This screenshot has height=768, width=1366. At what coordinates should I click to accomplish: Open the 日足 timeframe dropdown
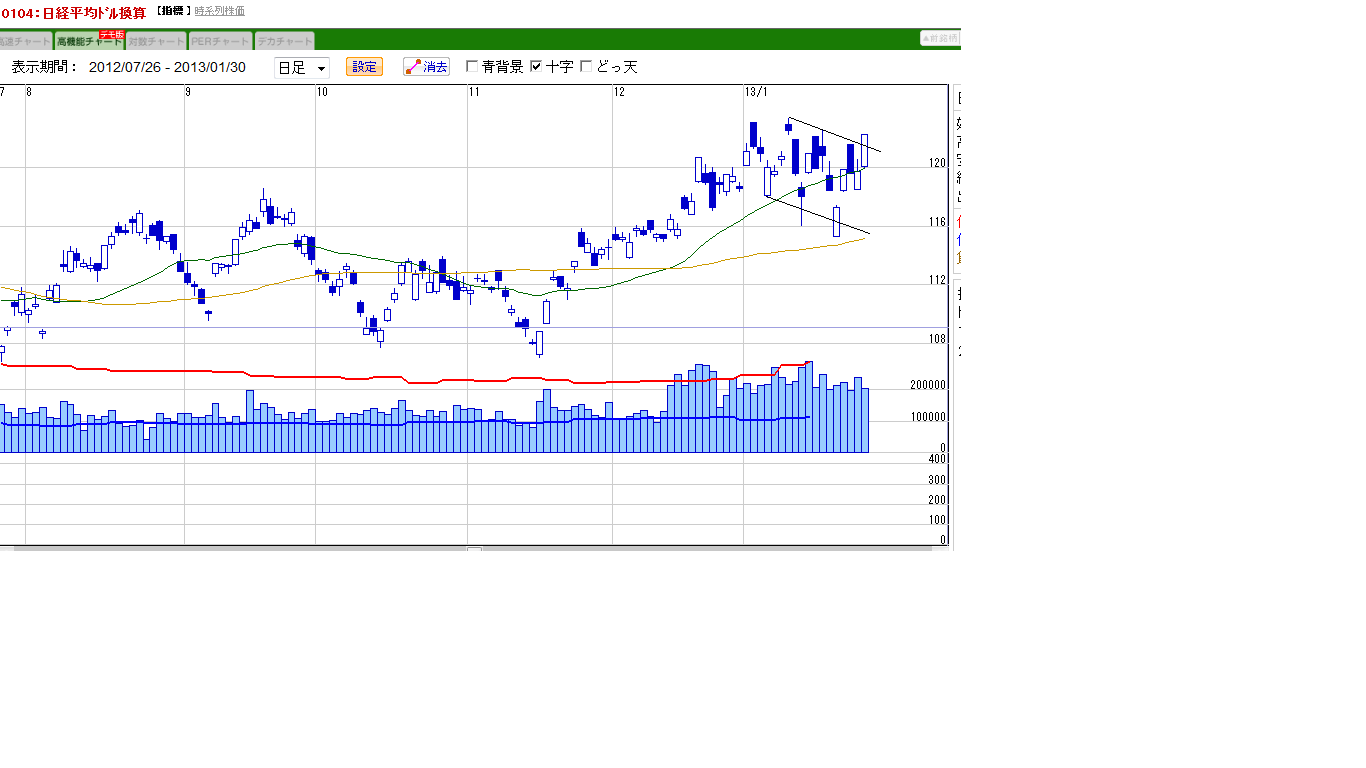301,68
